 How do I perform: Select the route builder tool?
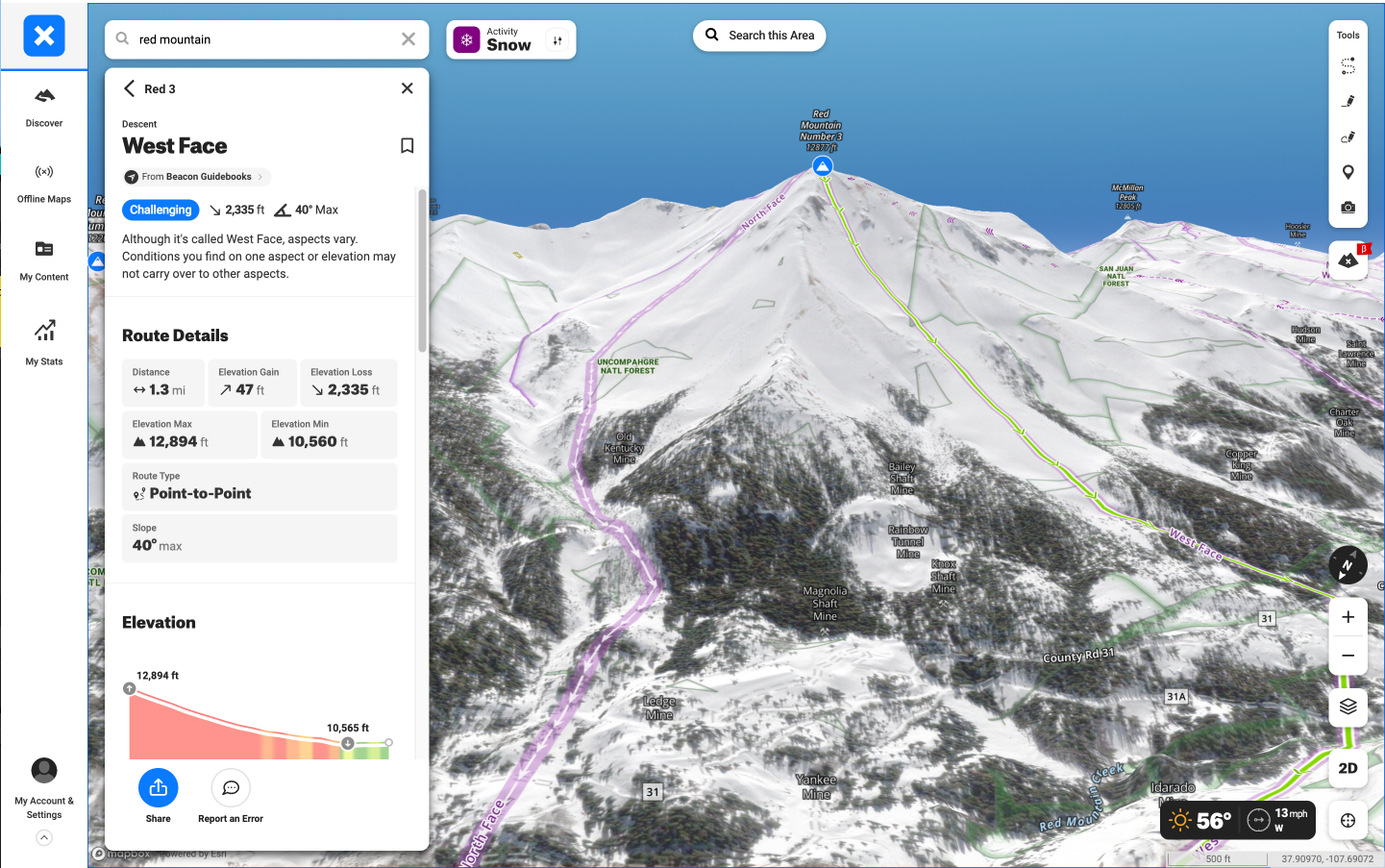coord(1348,66)
